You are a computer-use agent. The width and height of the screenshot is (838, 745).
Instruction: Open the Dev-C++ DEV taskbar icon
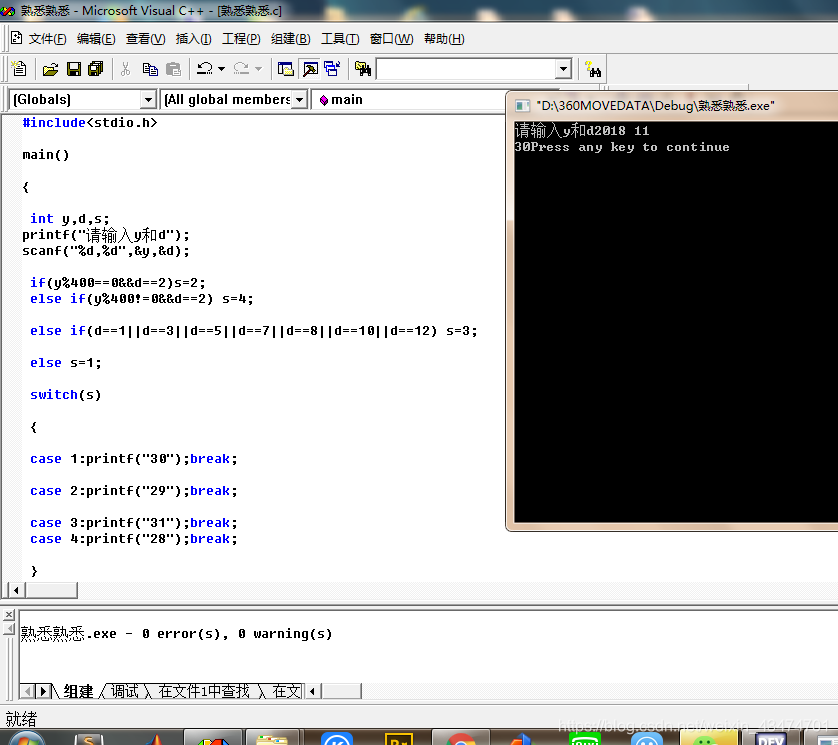(x=770, y=739)
